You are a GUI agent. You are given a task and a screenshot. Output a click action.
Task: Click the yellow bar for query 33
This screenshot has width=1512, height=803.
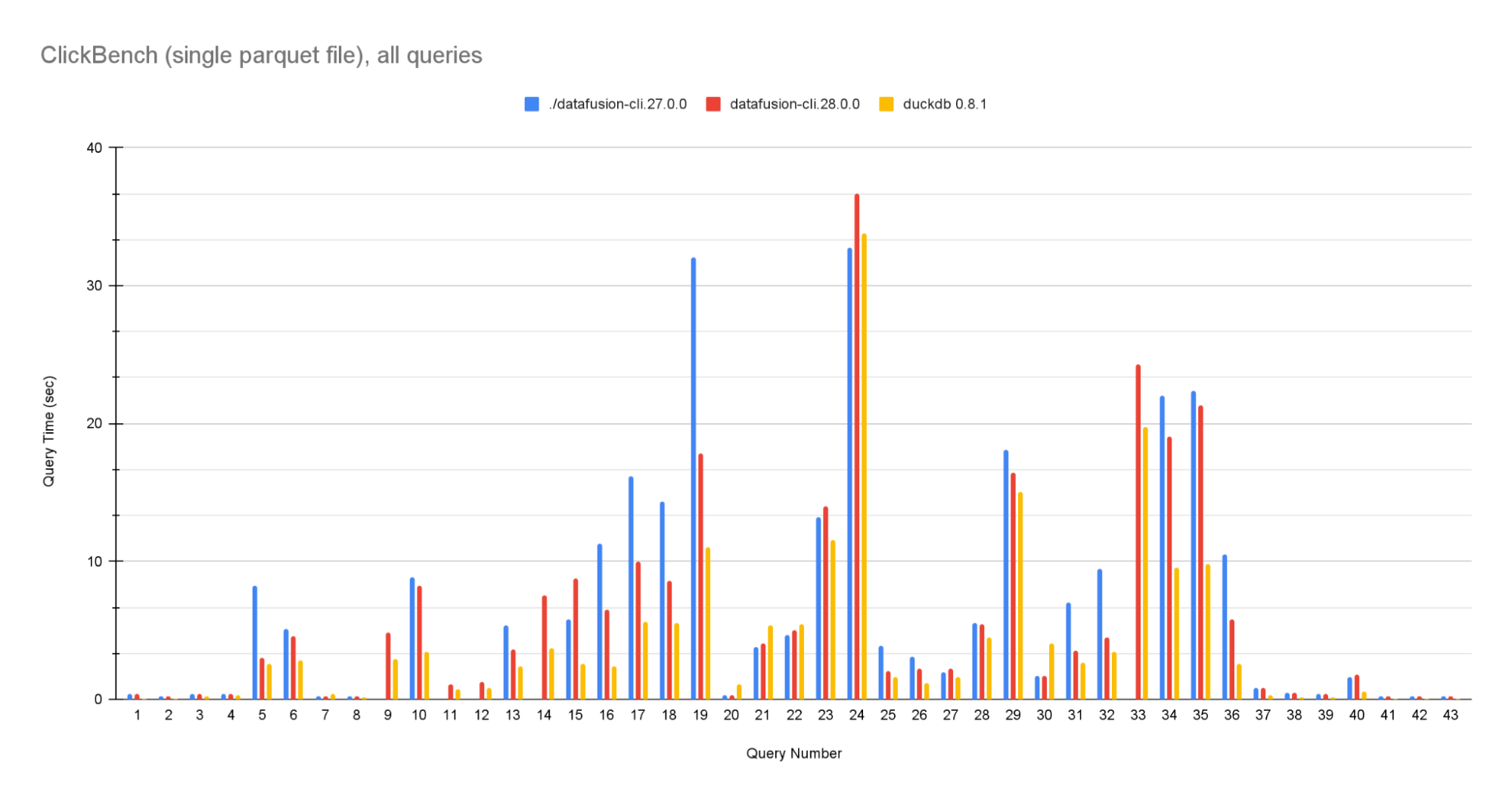tap(1145, 563)
